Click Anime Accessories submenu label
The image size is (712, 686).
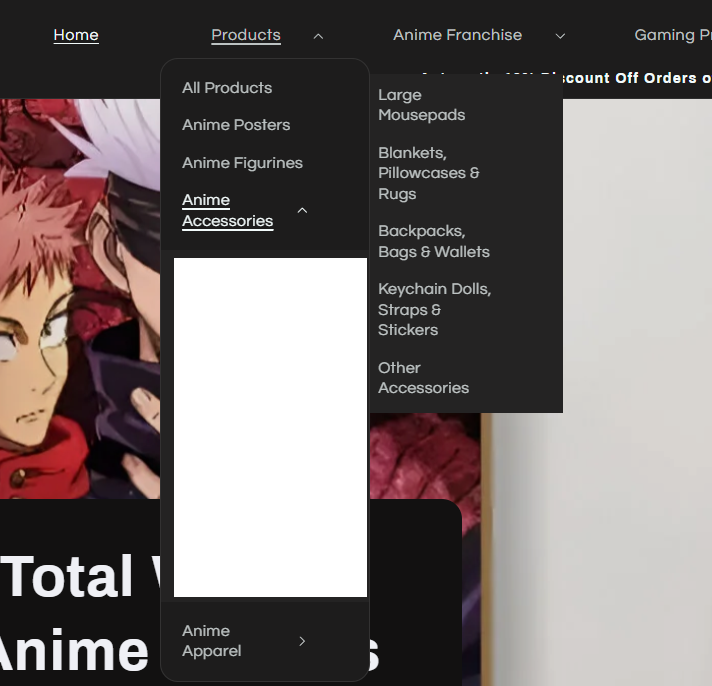[227, 210]
